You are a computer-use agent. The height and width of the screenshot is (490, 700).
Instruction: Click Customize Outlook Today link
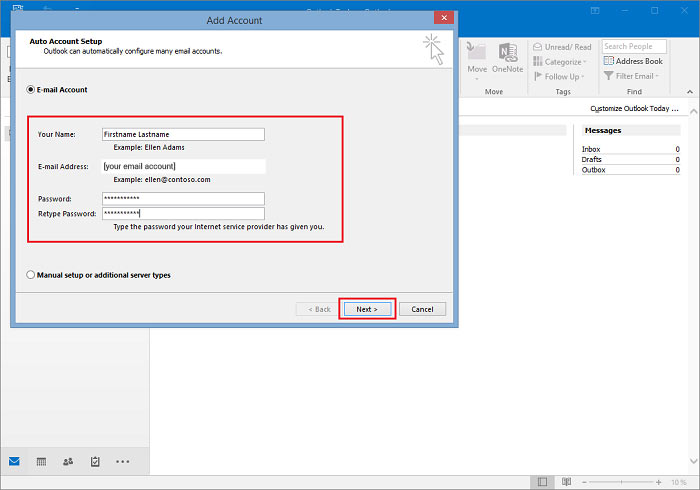tap(634, 108)
